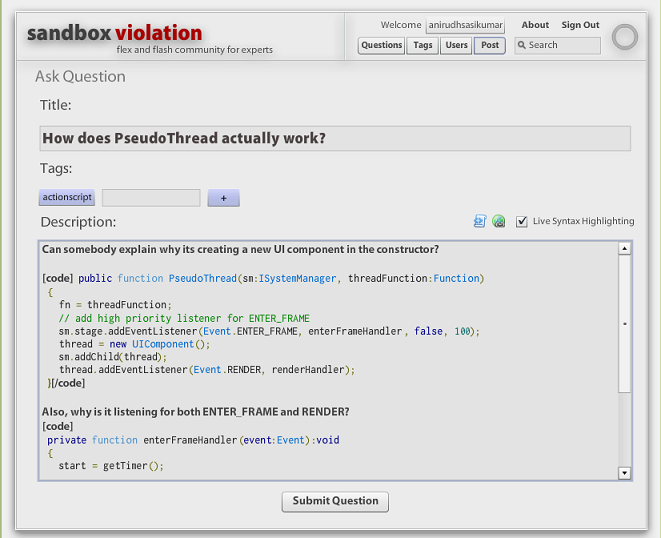Click the empty tag input field
This screenshot has width=661, height=538.
[151, 198]
